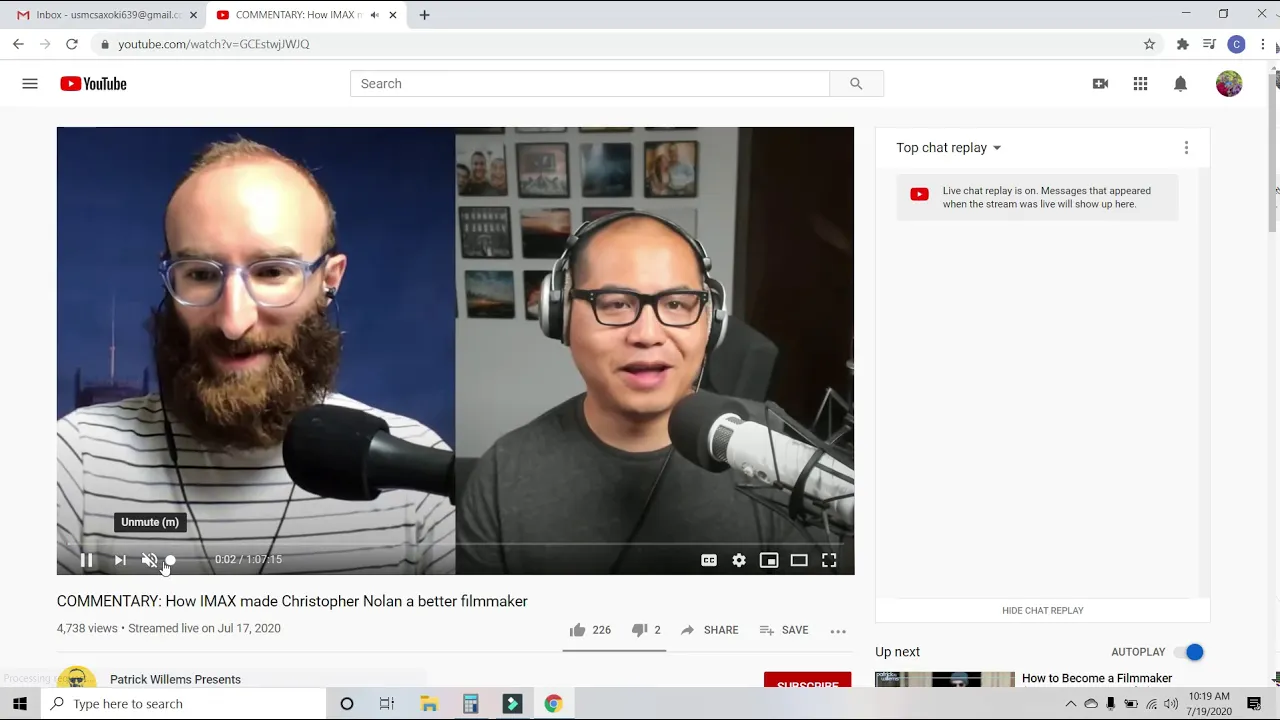The height and width of the screenshot is (720, 1280).
Task: Open the player settings gear
Action: 739,560
